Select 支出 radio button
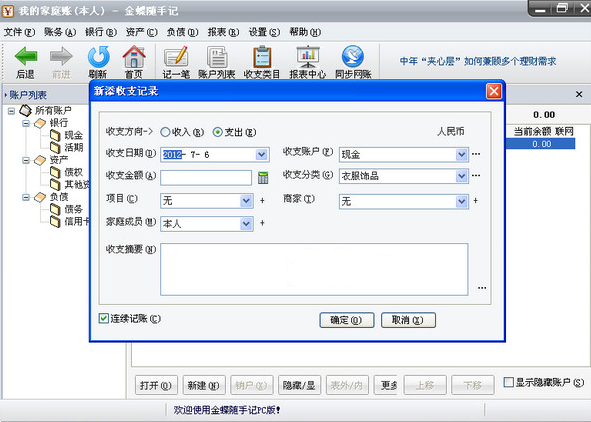Image resolution: width=591 pixels, height=422 pixels. [217, 132]
